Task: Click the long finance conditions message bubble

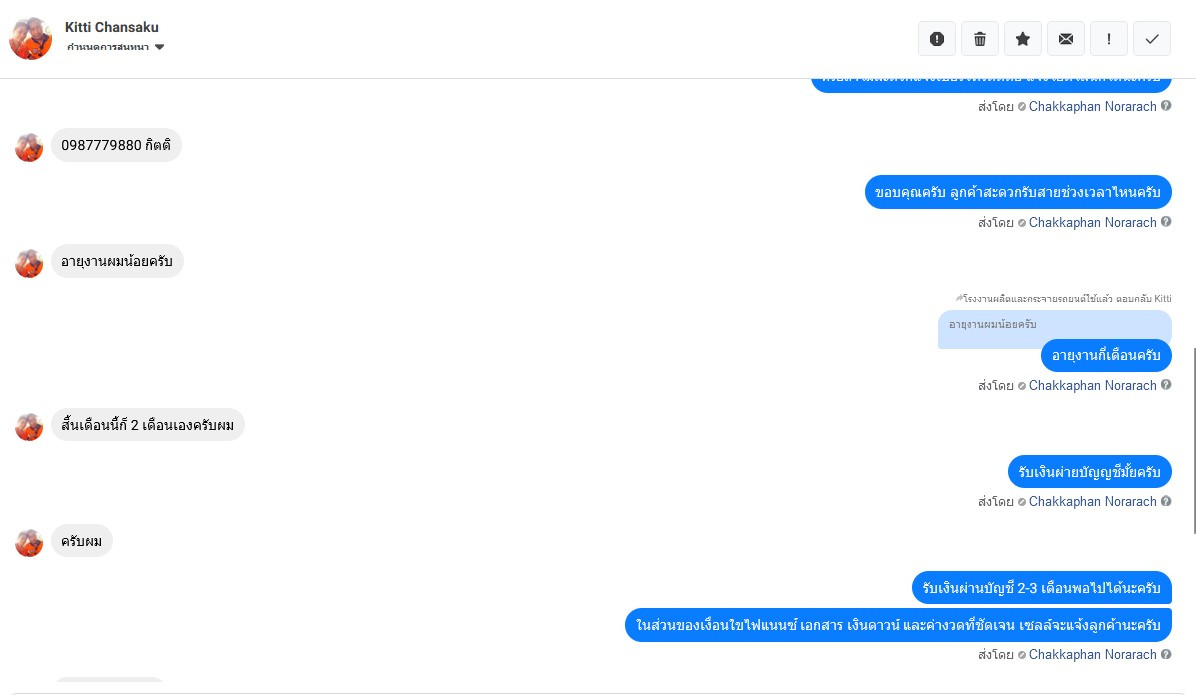Action: click(x=898, y=625)
